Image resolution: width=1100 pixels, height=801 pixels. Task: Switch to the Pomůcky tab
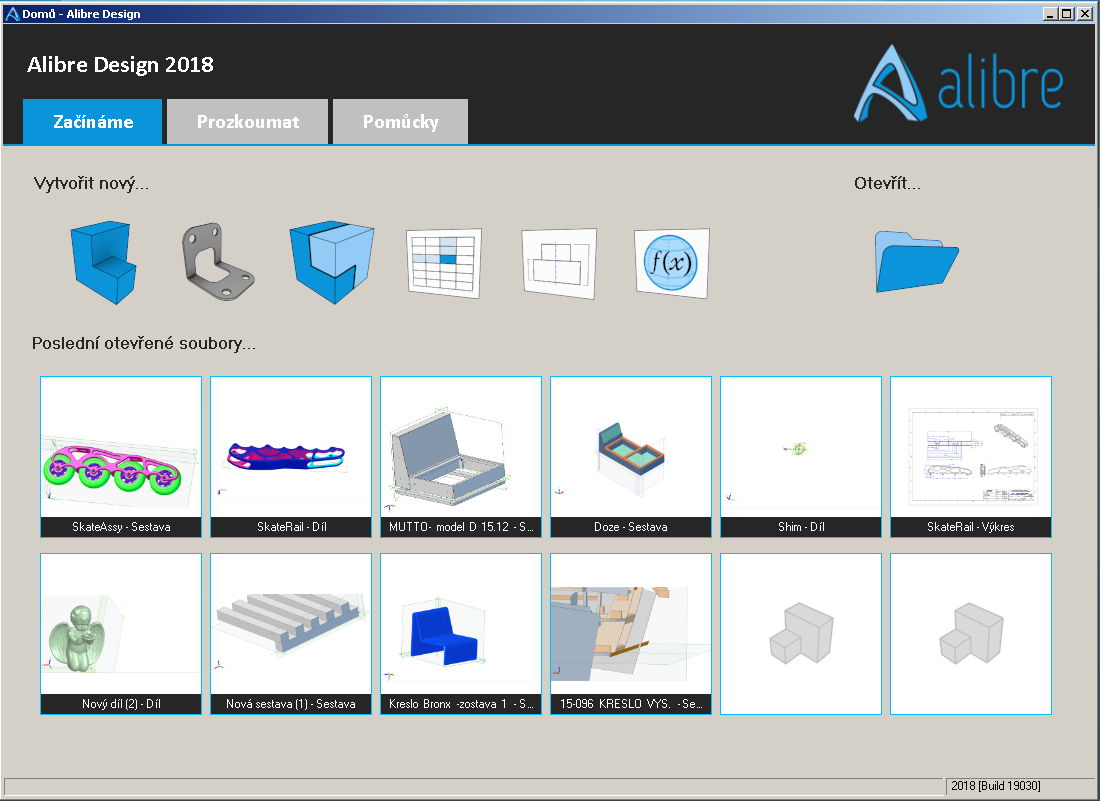[x=401, y=121]
